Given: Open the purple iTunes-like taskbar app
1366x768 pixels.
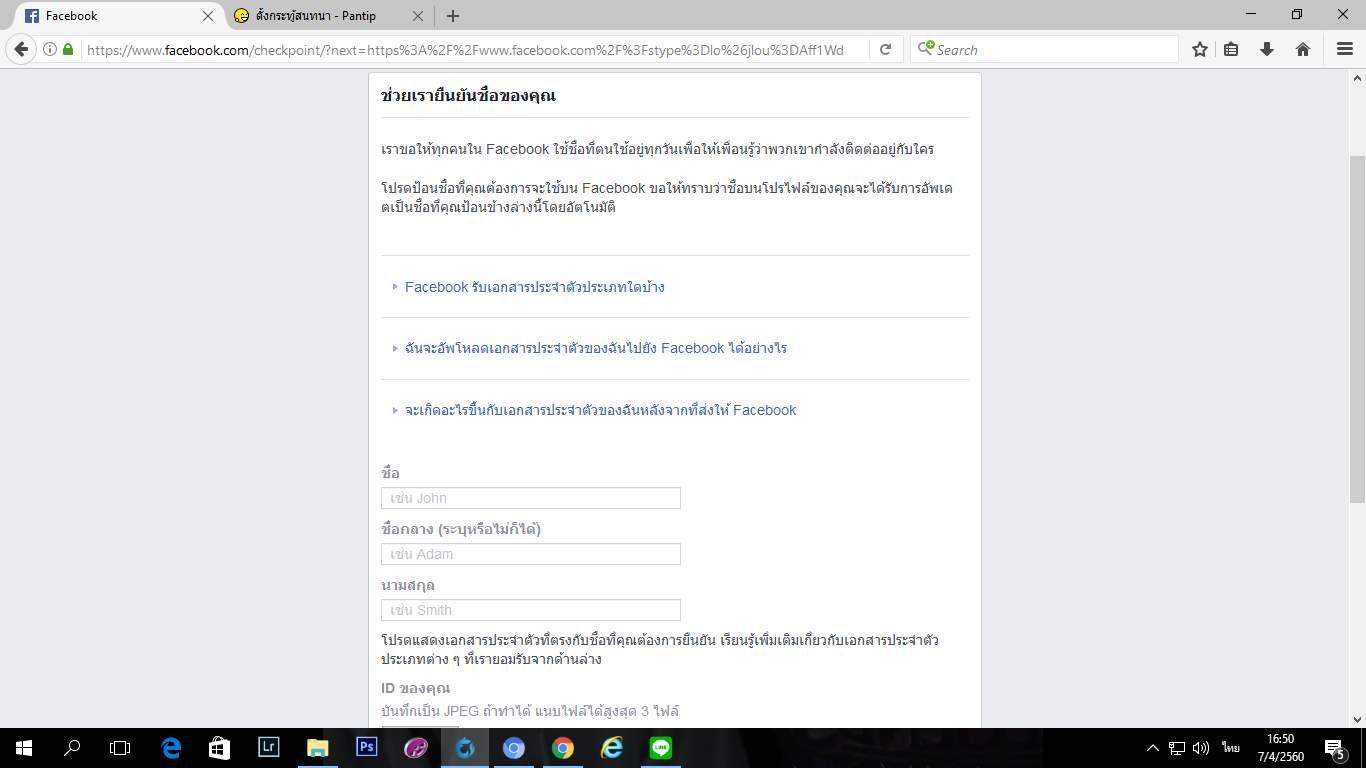Looking at the screenshot, I should coord(416,748).
